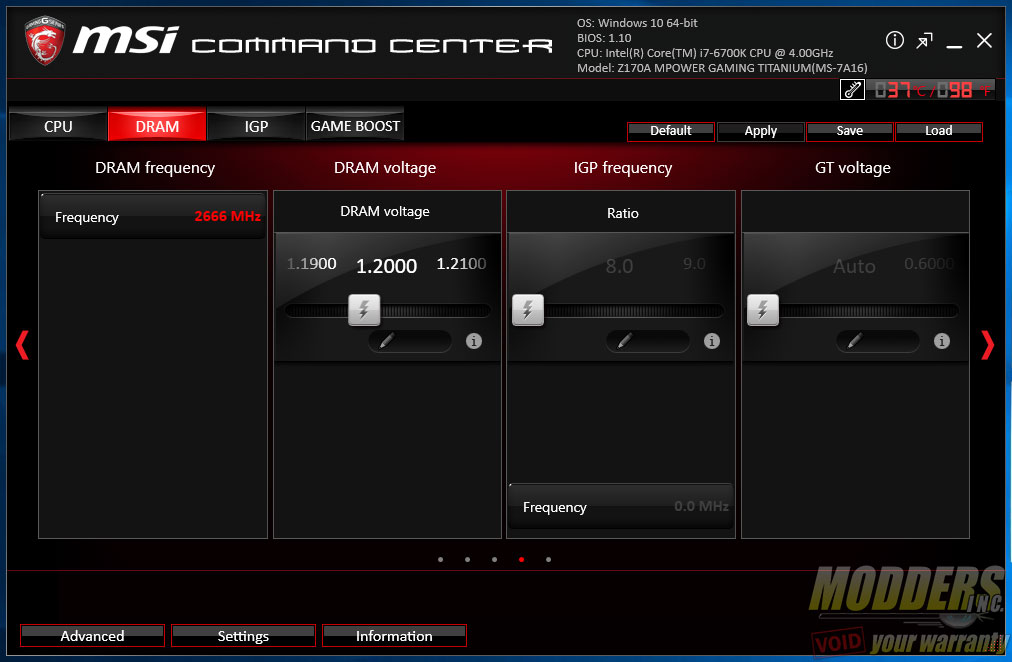Click the GT voltage edit field
The height and width of the screenshot is (662, 1012).
(878, 341)
